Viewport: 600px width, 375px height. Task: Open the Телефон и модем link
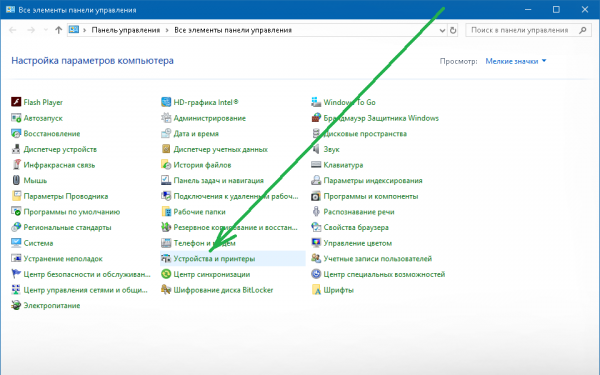204,243
